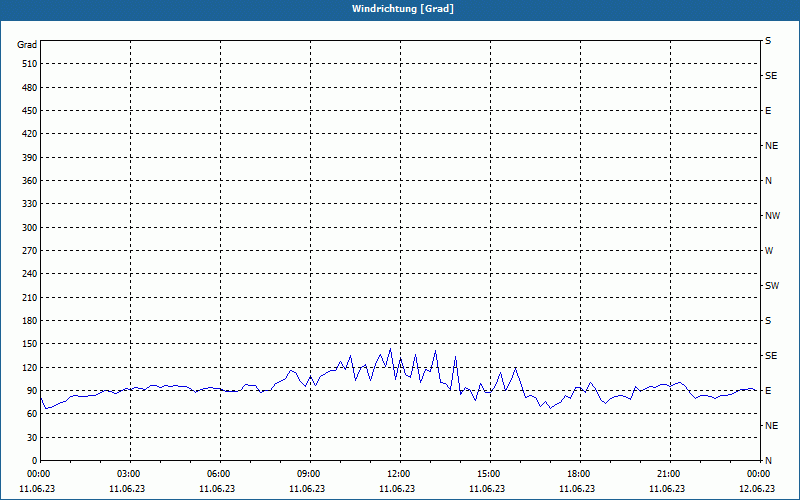Pick the "NE" compass label at the 30 gridline
Viewport: 800px width, 500px height.
(771, 426)
